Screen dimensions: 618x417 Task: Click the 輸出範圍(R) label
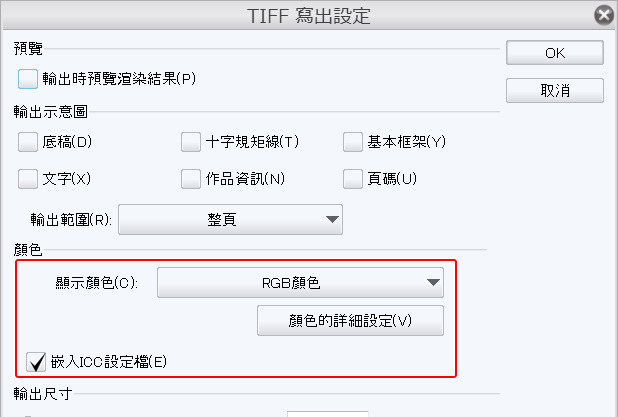(x=71, y=220)
